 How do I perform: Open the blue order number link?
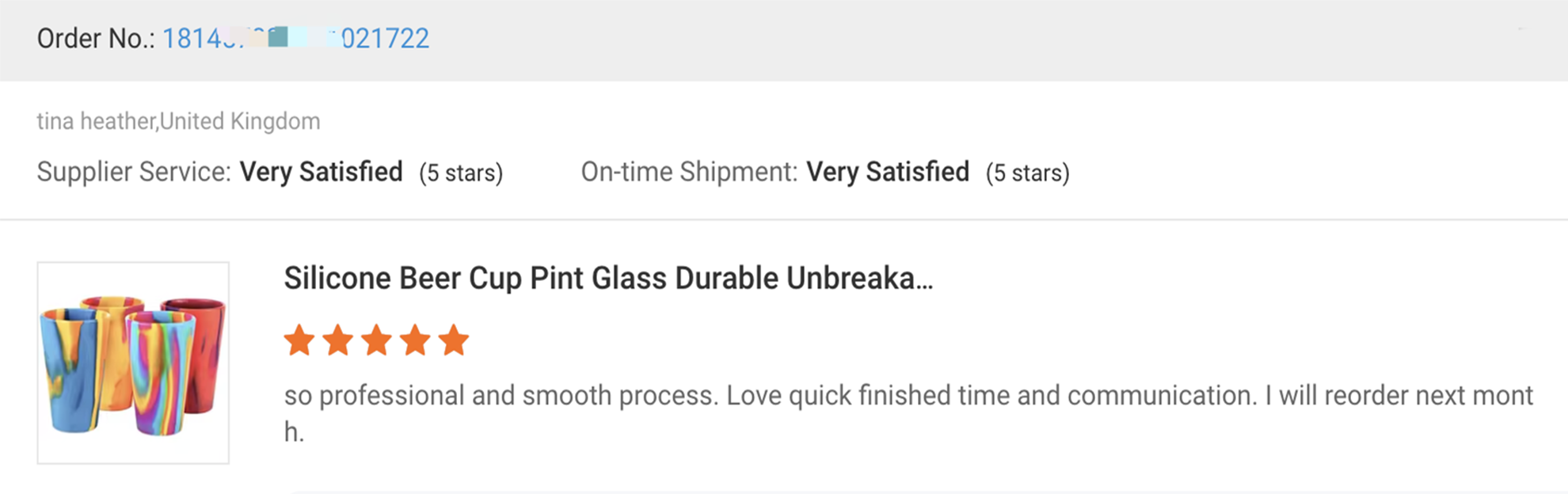click(x=295, y=39)
